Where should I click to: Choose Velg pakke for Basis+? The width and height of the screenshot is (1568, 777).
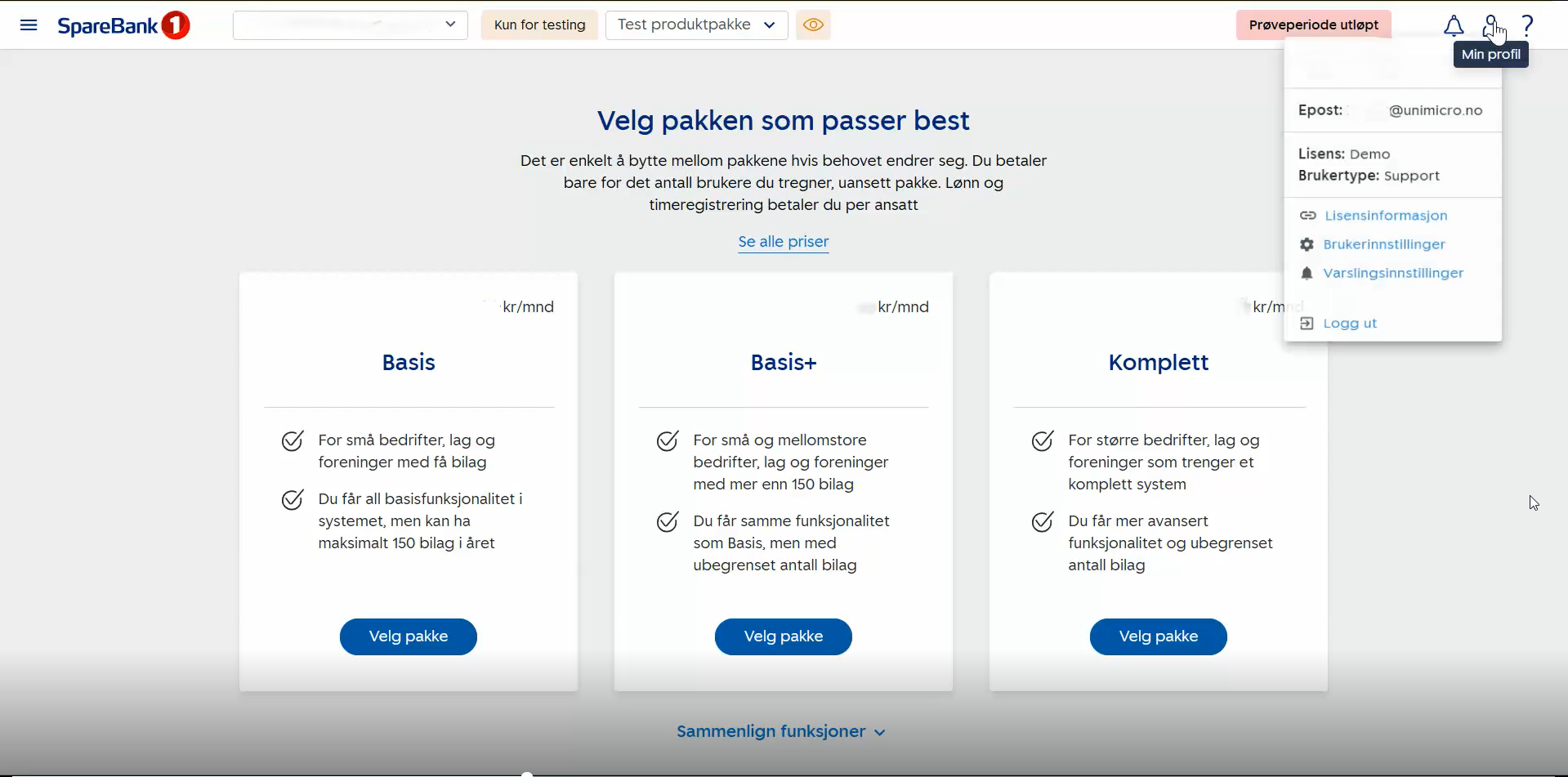784,636
